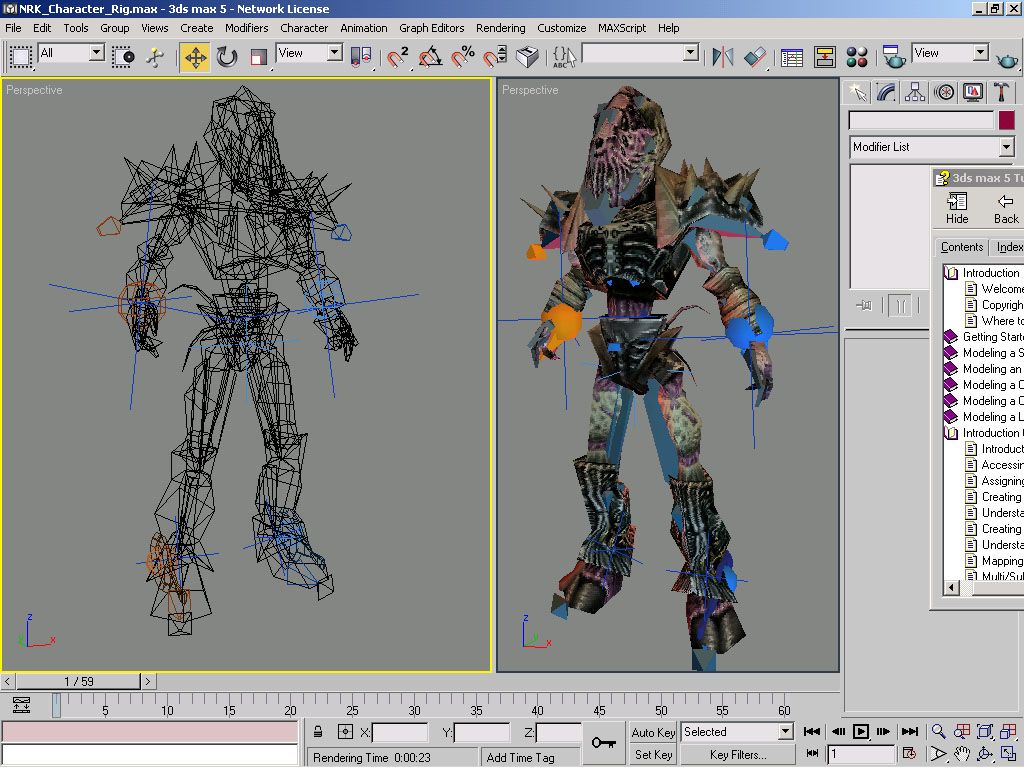Toggle the Selection Lock padlock
This screenshot has width=1024, height=768.
tap(318, 733)
